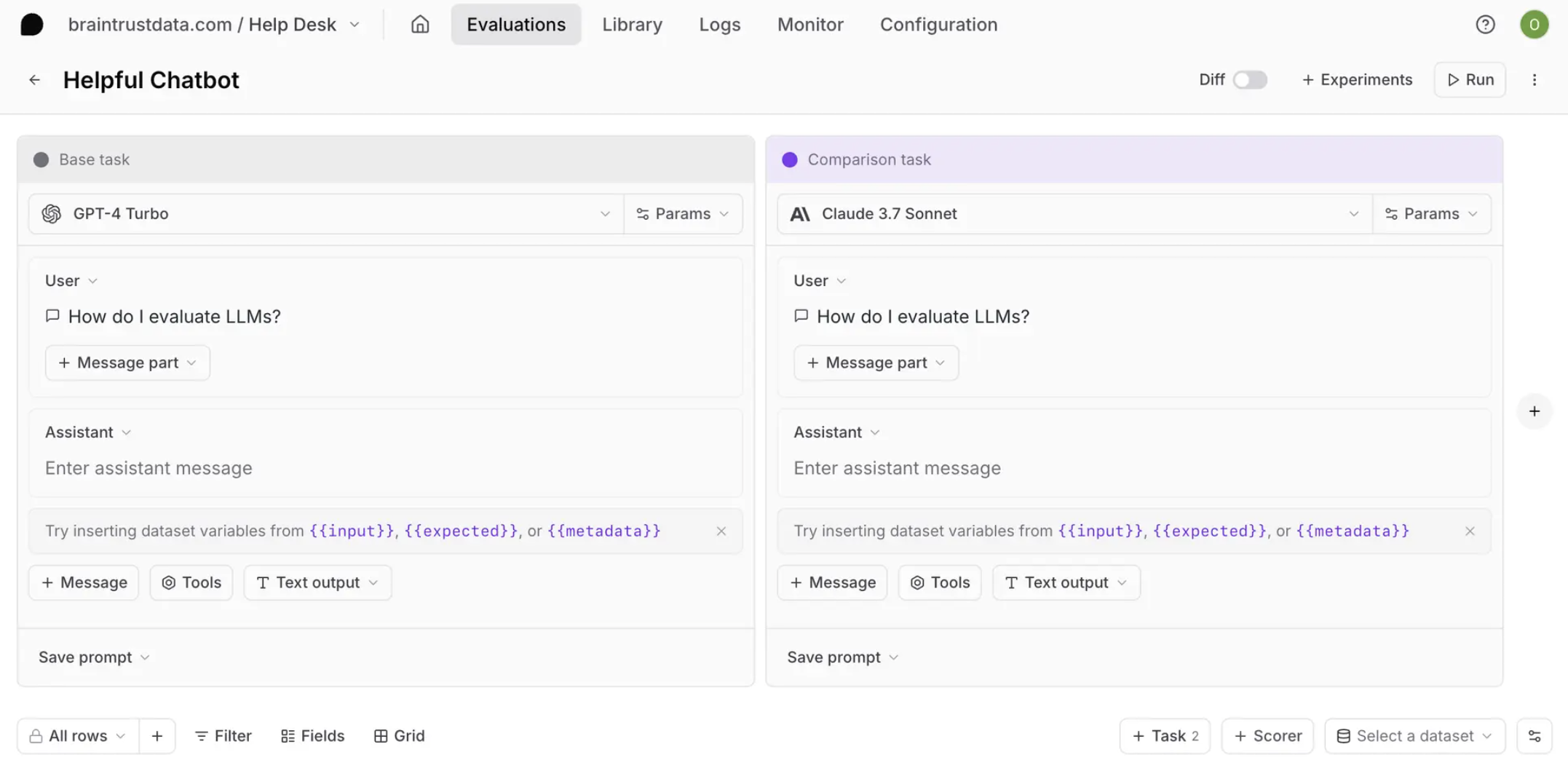Open the Select a dataset dropdown
Image resolution: width=1568 pixels, height=776 pixels.
pyautogui.click(x=1414, y=736)
